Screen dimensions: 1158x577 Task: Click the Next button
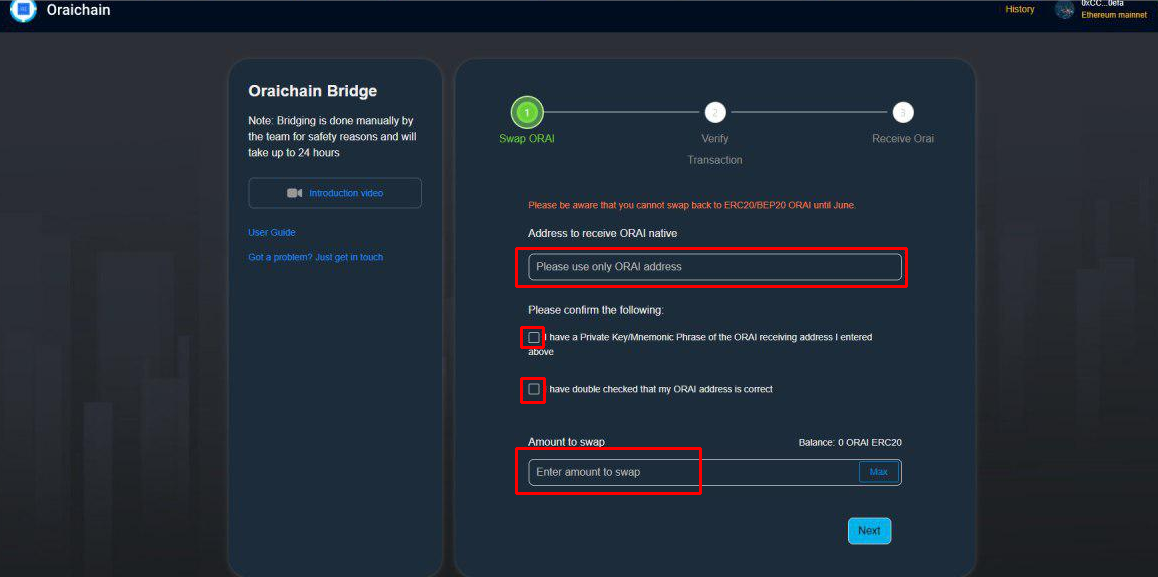pos(869,531)
